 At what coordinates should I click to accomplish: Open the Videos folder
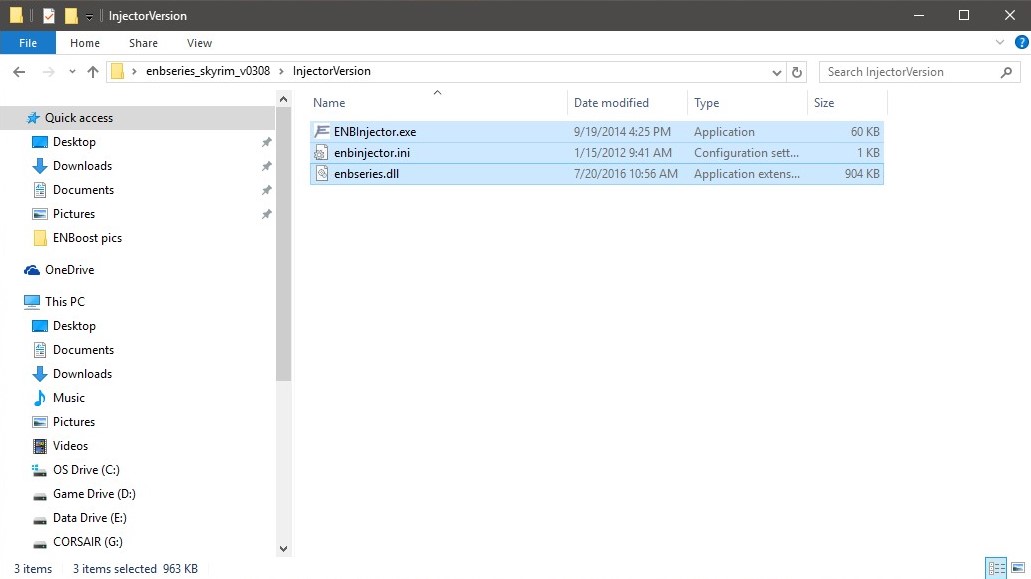[70, 446]
